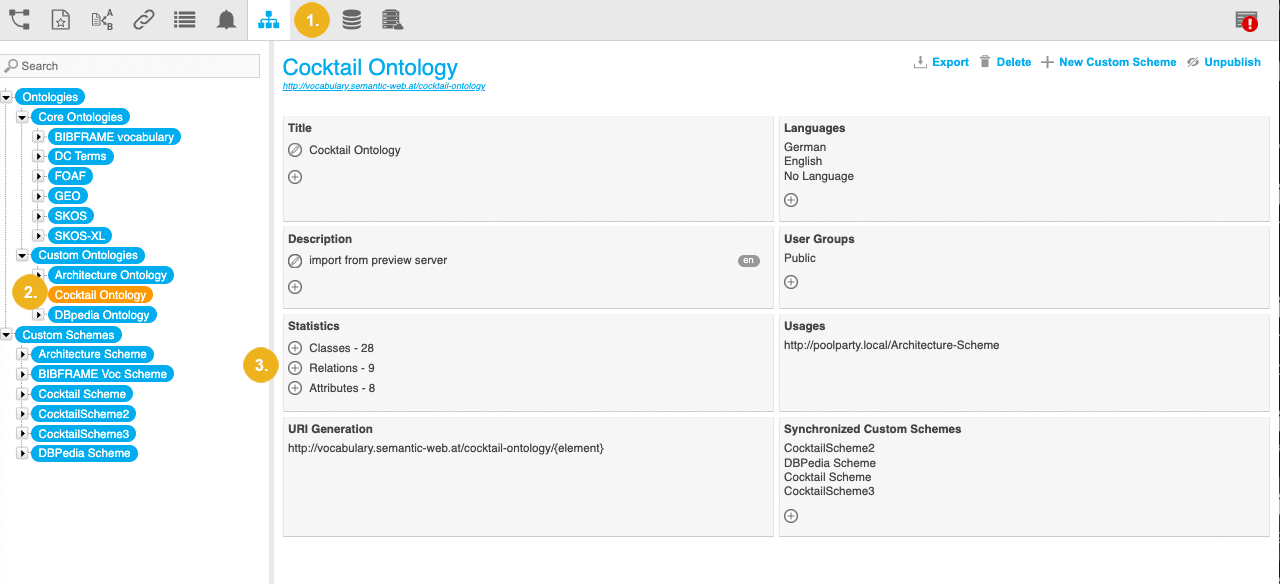Click the list view icon in toolbar
The height and width of the screenshot is (584, 1280).
click(x=184, y=19)
